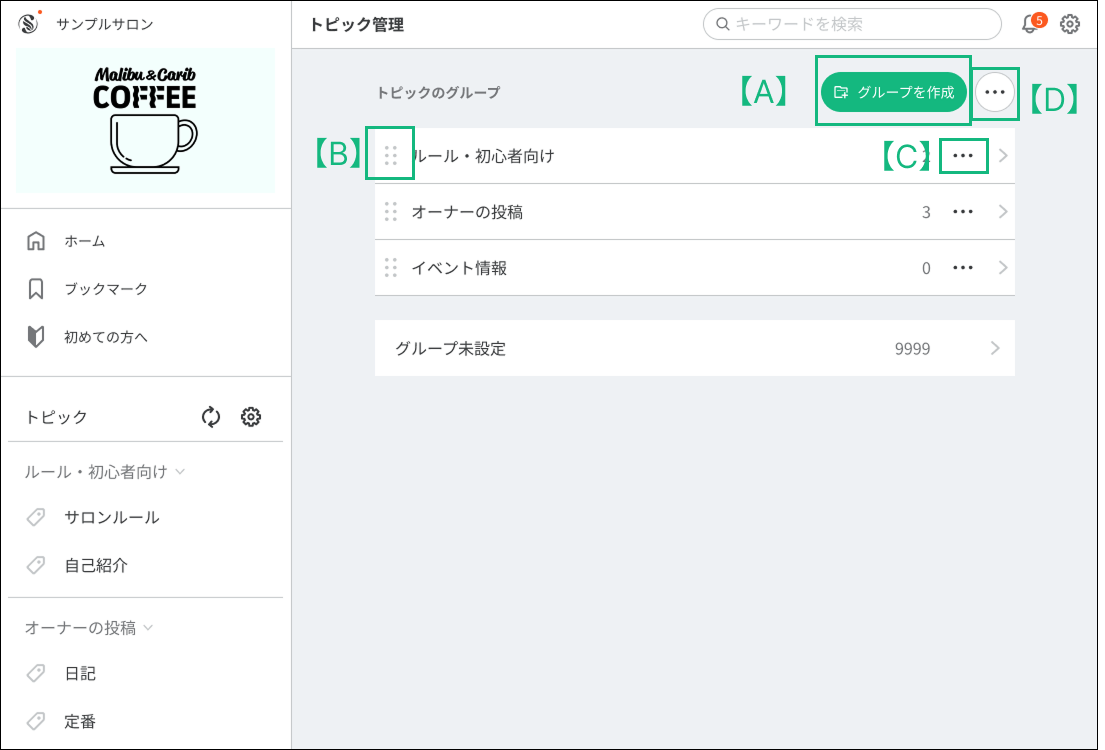
Task: Open more options for イベント情報 group
Action: [x=963, y=268]
